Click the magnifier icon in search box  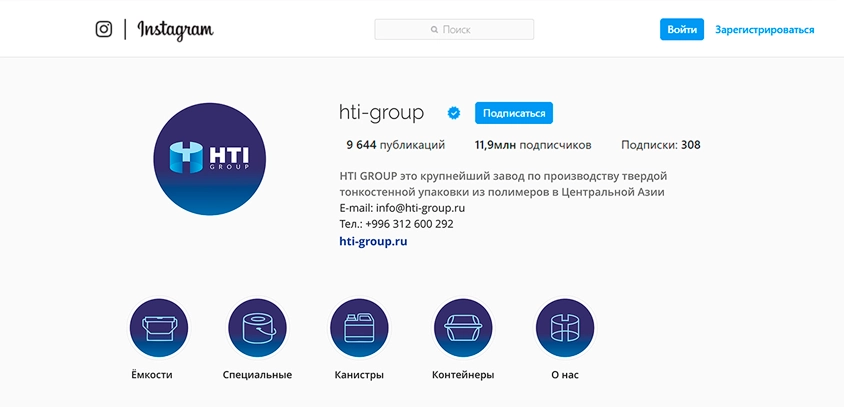pyautogui.click(x=434, y=30)
